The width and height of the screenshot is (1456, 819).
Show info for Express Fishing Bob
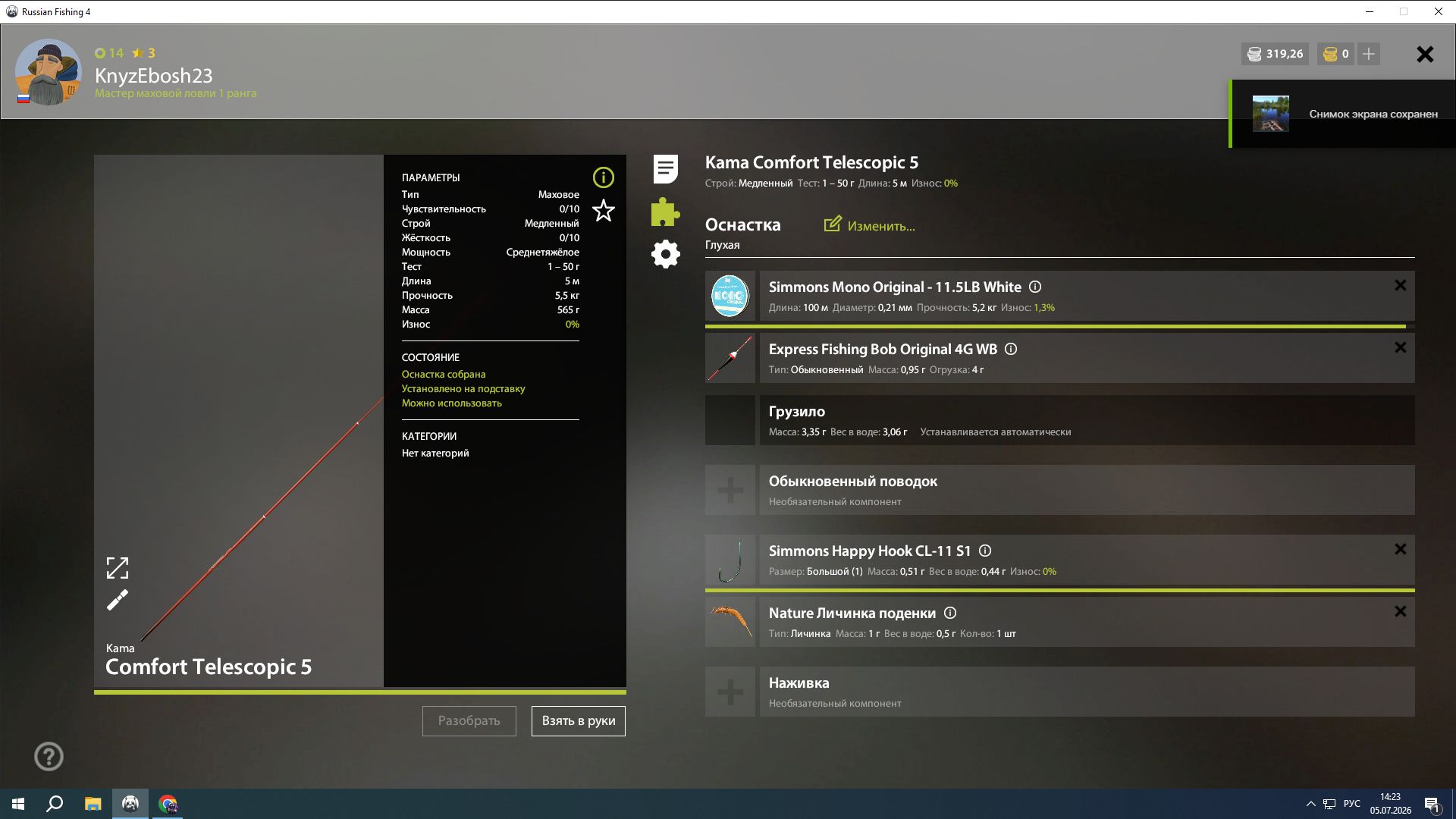click(1011, 349)
